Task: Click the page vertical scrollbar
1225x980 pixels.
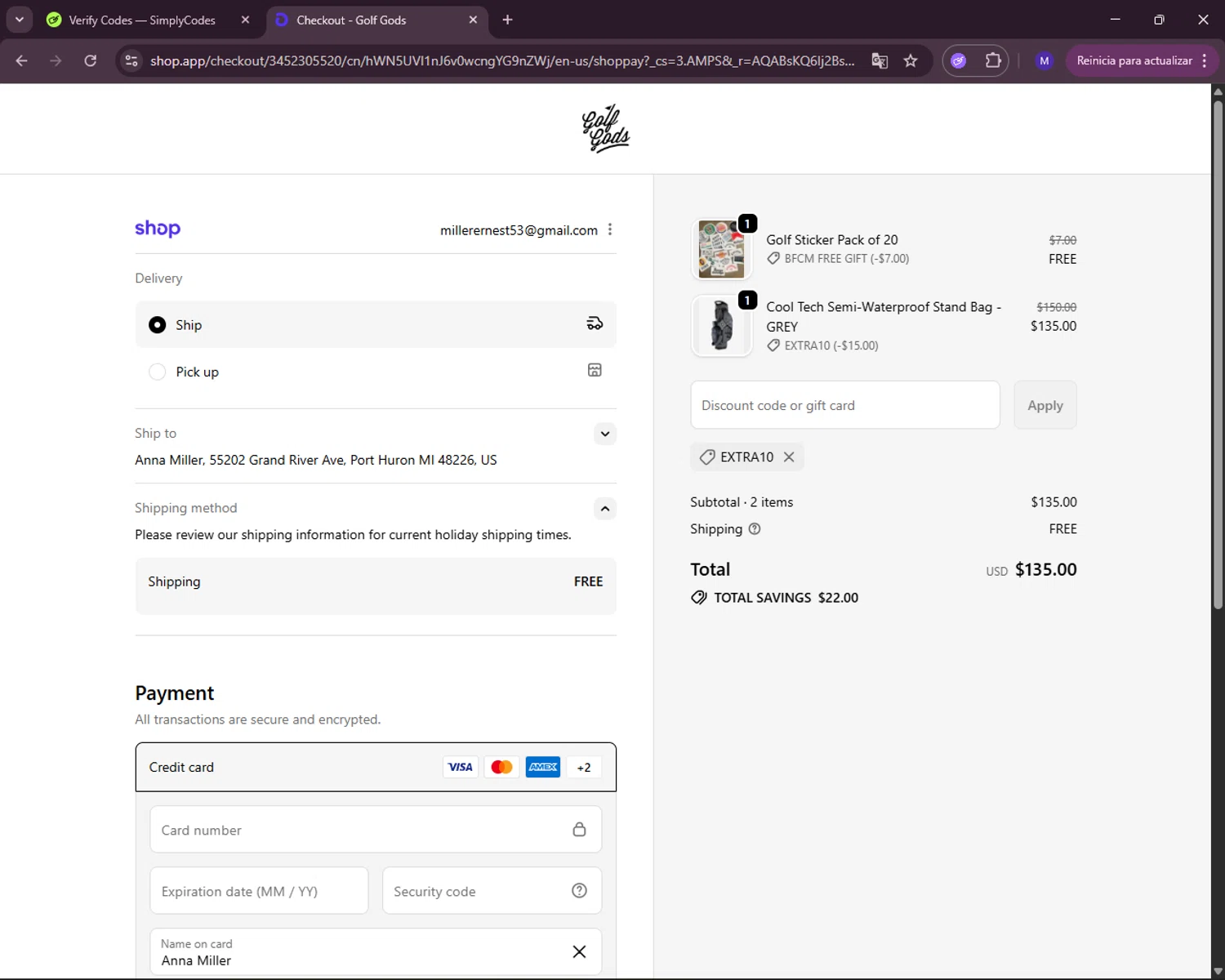Action: (x=1218, y=355)
